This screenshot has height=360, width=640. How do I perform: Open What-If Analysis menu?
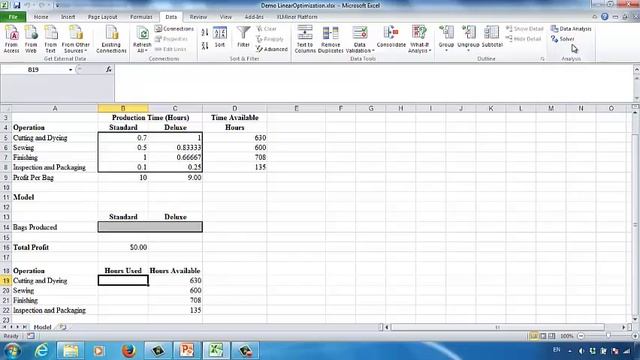pyautogui.click(x=420, y=39)
